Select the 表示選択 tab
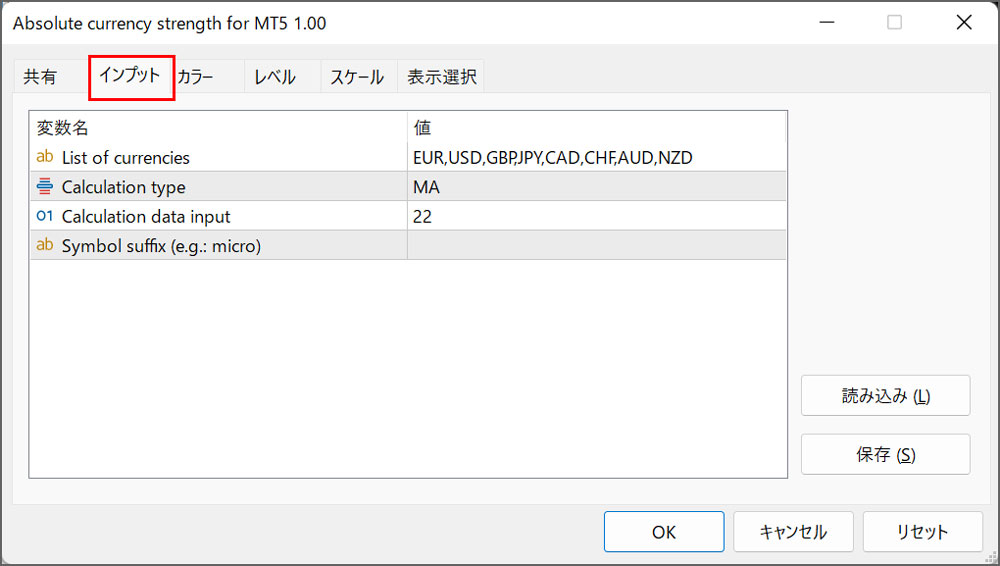 [441, 77]
